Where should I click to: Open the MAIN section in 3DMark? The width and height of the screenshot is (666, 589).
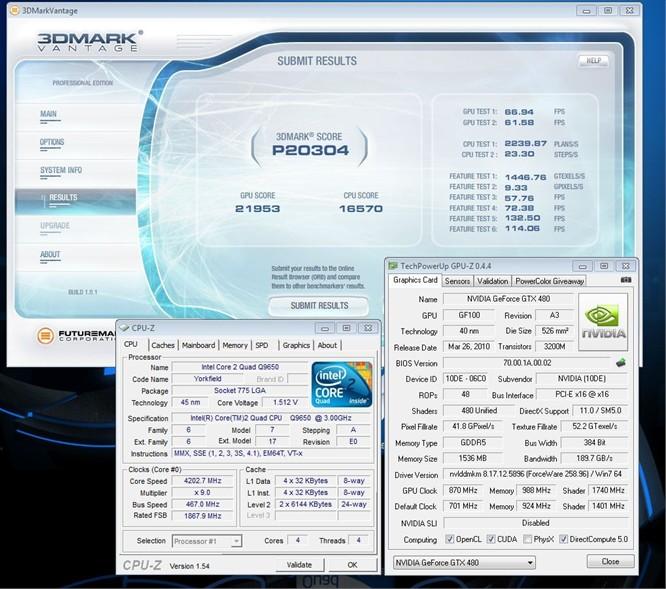(48, 114)
